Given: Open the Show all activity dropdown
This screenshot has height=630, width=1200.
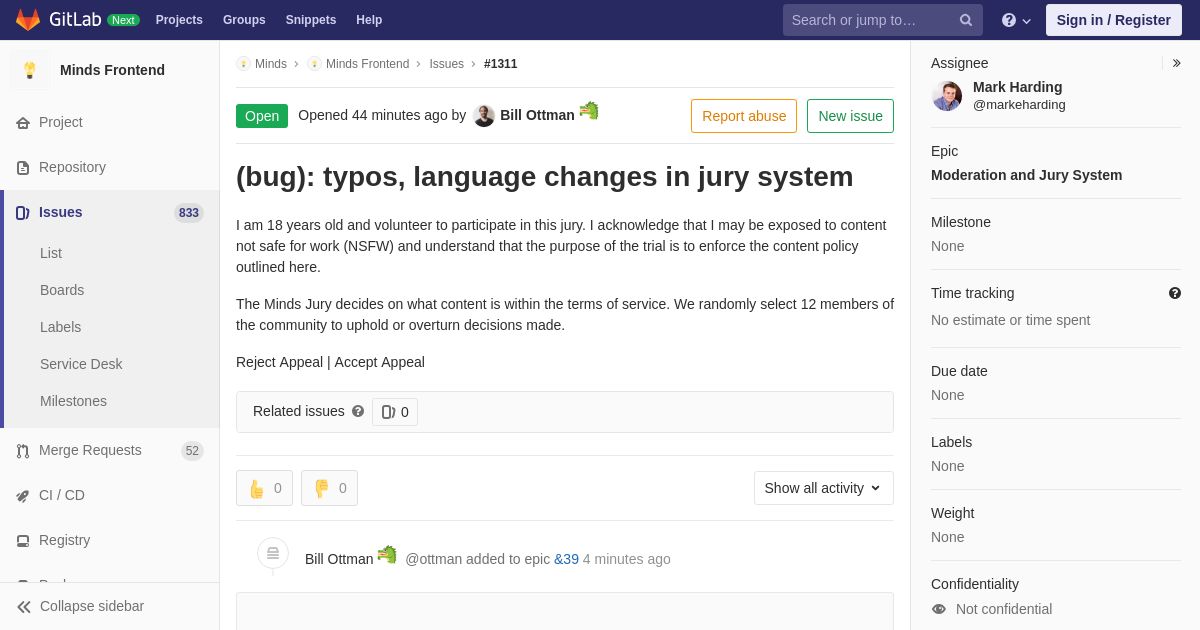Looking at the screenshot, I should tap(824, 488).
